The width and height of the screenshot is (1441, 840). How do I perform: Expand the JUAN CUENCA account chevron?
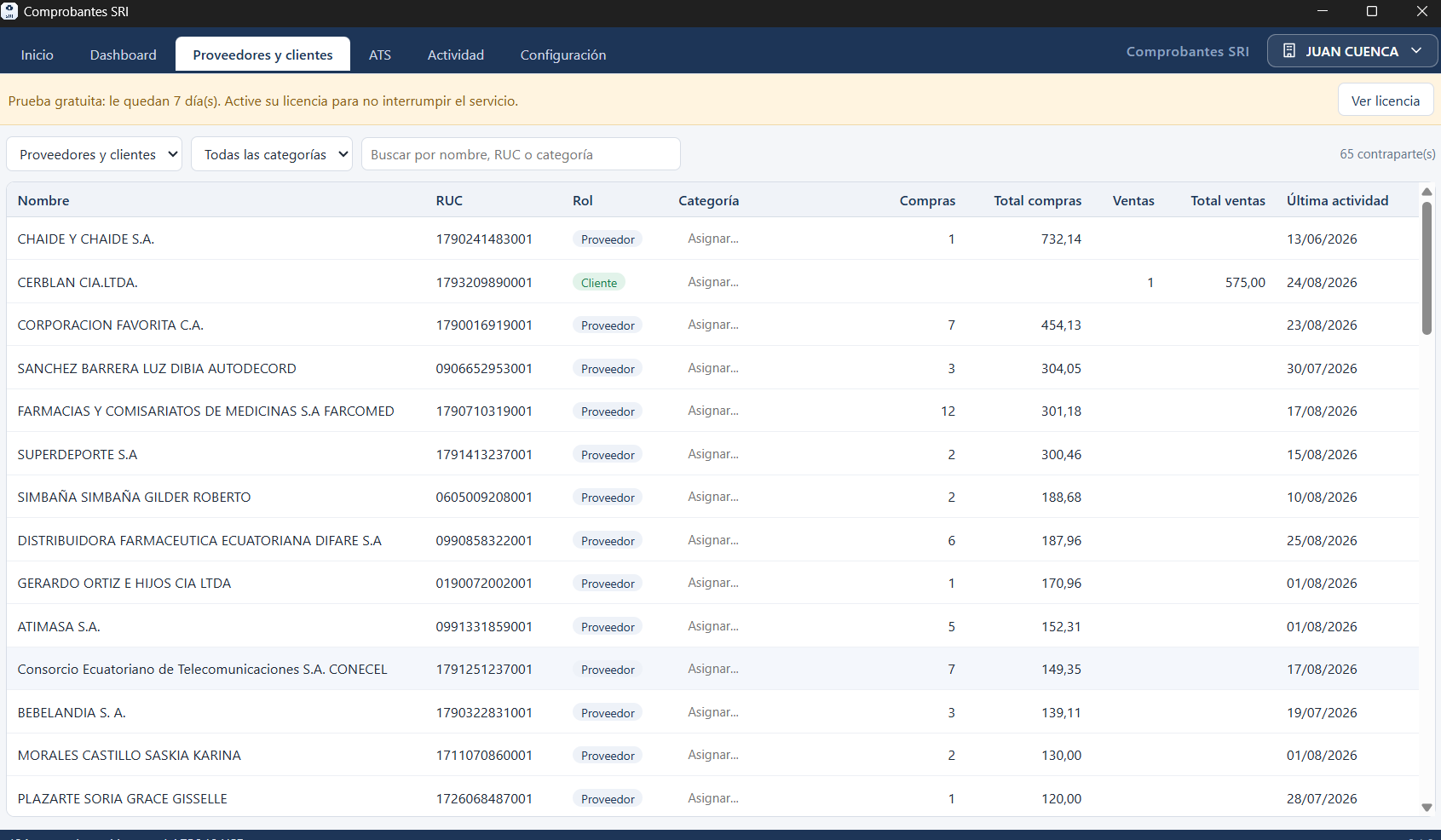(x=1416, y=51)
